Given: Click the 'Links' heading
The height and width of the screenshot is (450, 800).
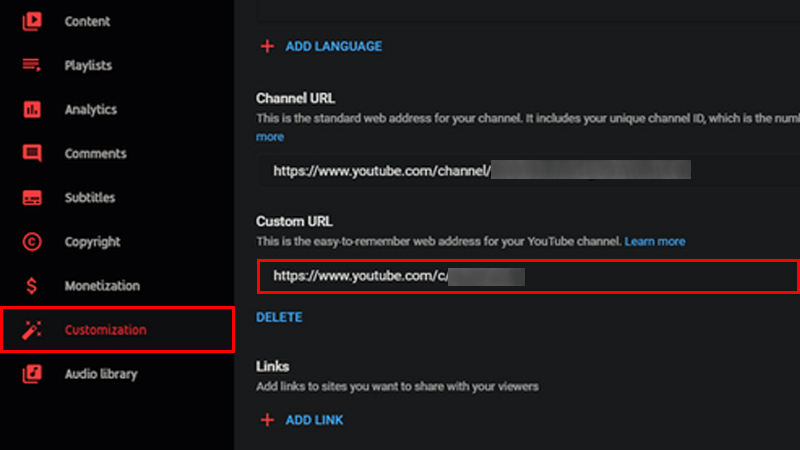Looking at the screenshot, I should 272,366.
